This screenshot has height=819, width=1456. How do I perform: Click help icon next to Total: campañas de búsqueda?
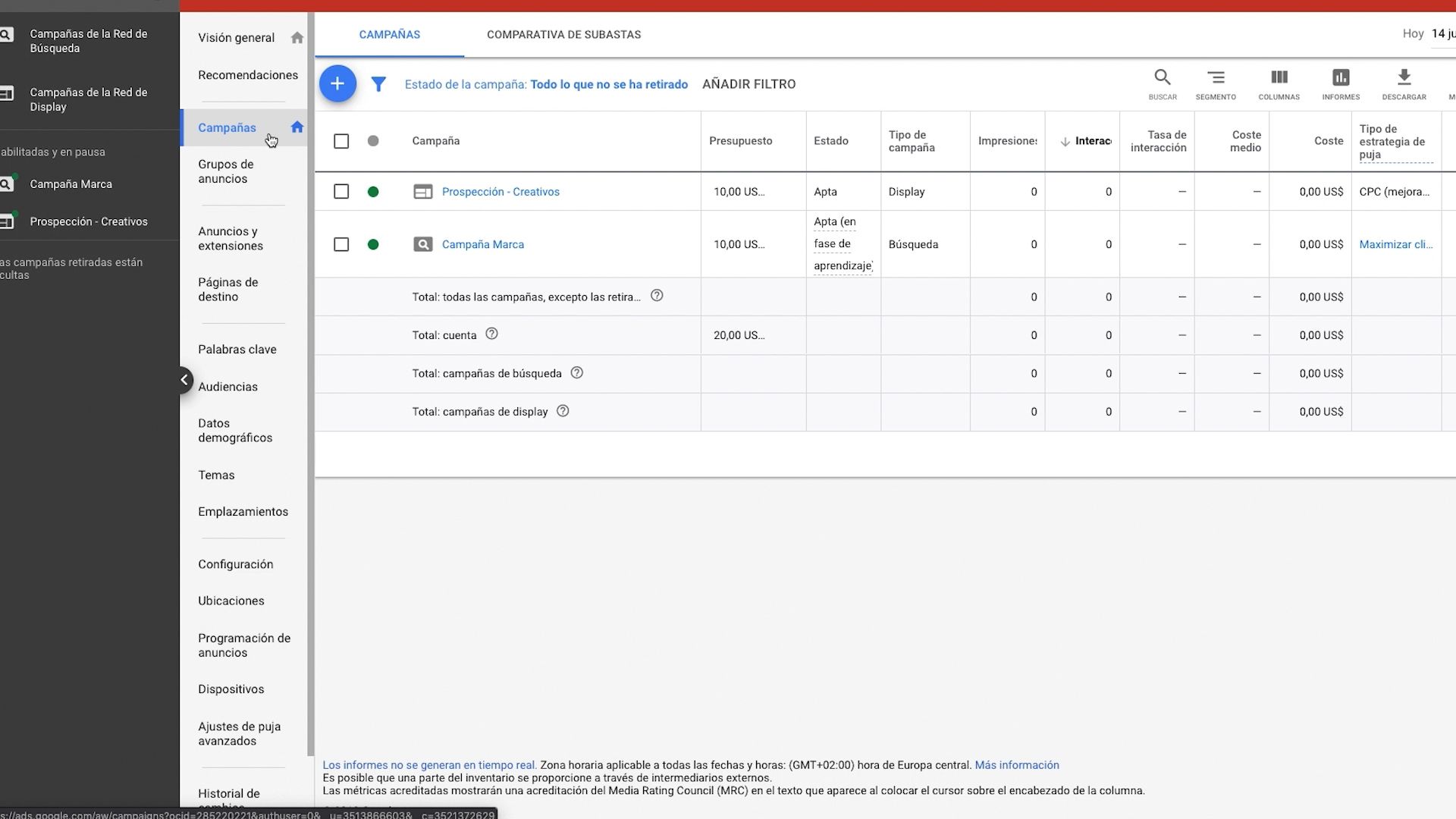coord(576,372)
